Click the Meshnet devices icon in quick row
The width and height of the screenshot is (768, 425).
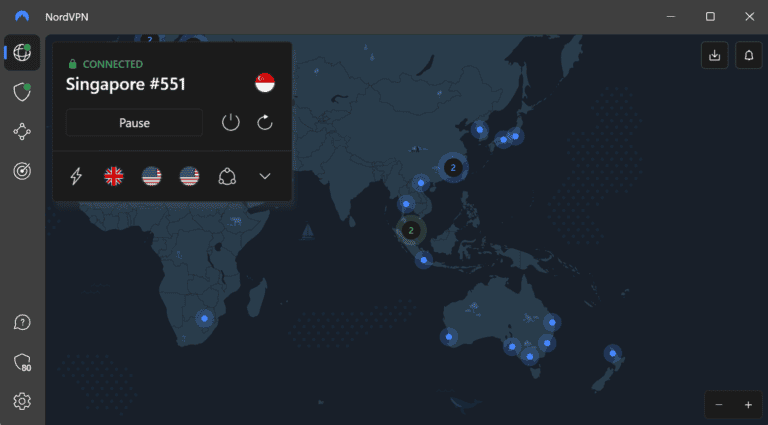coord(227,176)
